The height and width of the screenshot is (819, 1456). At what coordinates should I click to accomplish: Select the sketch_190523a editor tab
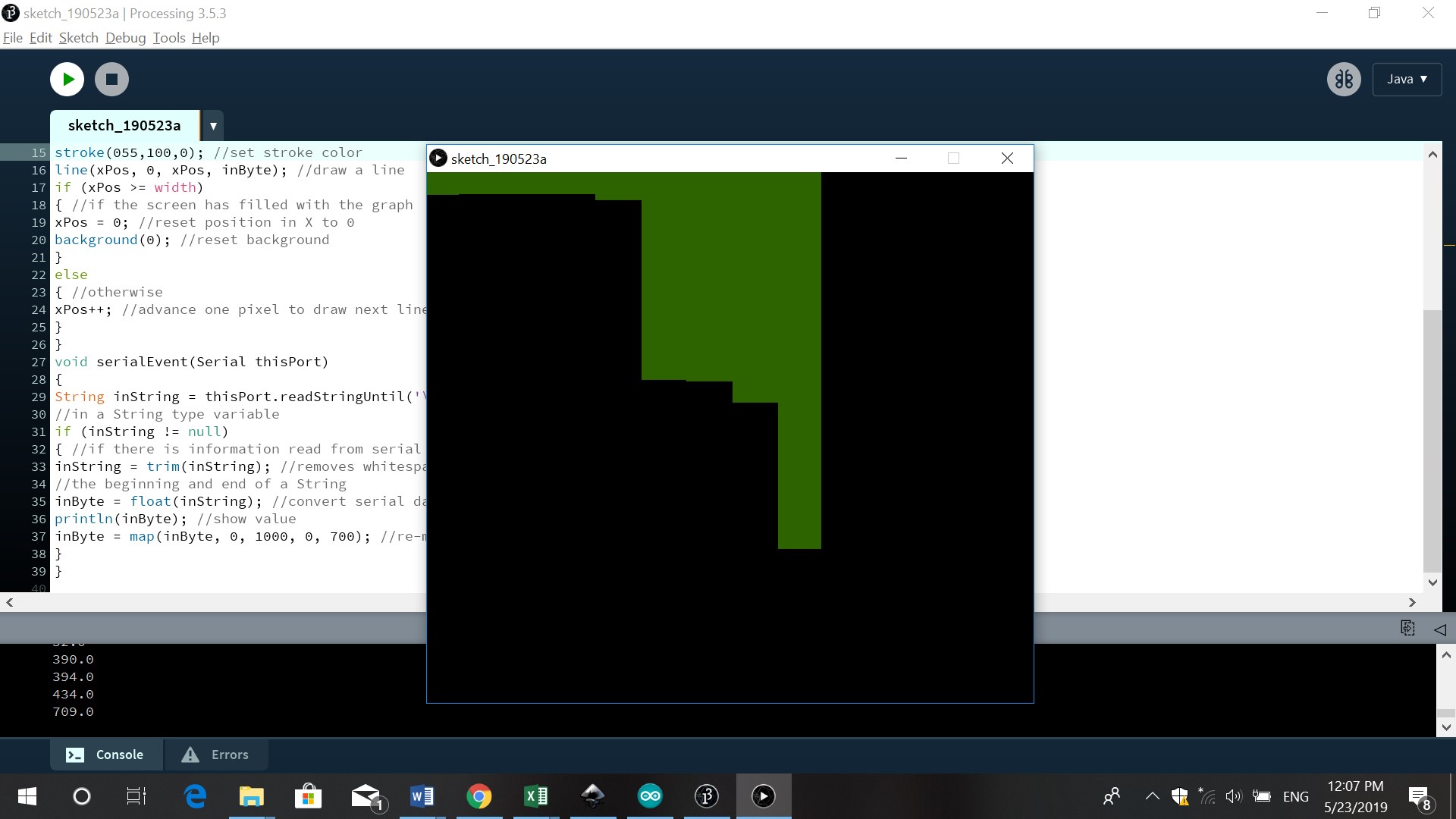(x=124, y=126)
